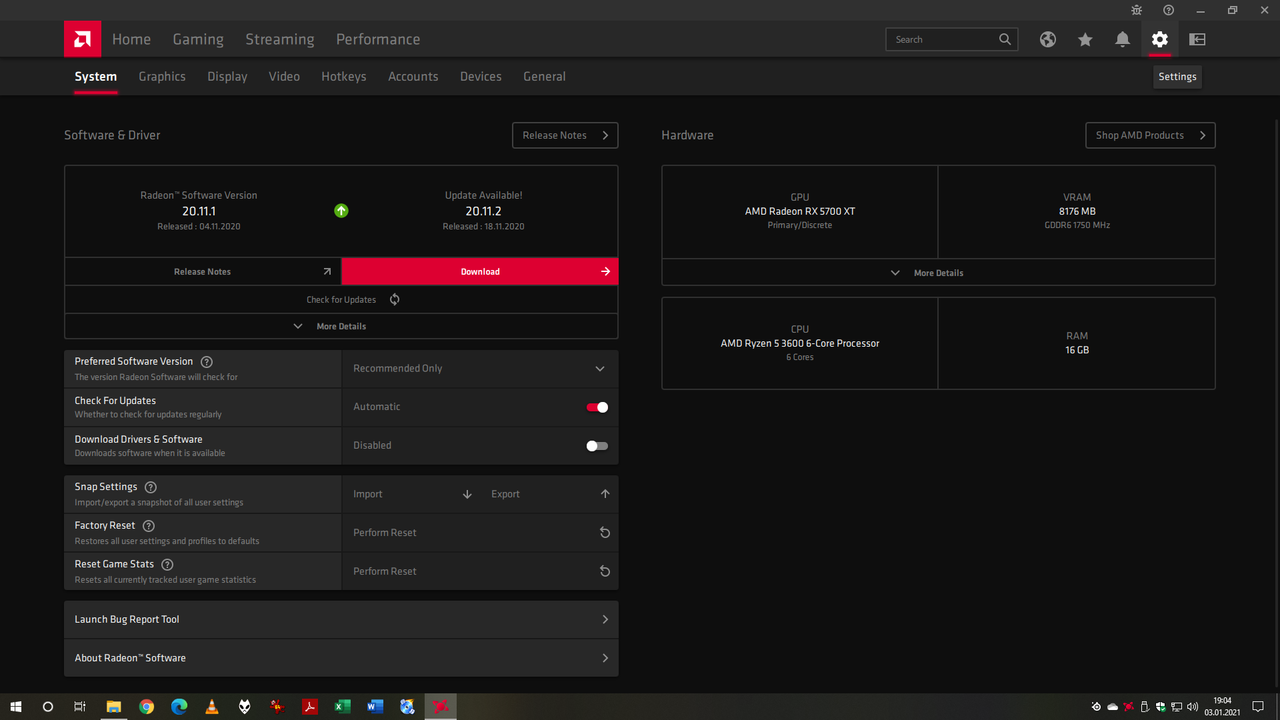Open Release Notes button in header
Screen dimensions: 1280x720
coord(565,135)
